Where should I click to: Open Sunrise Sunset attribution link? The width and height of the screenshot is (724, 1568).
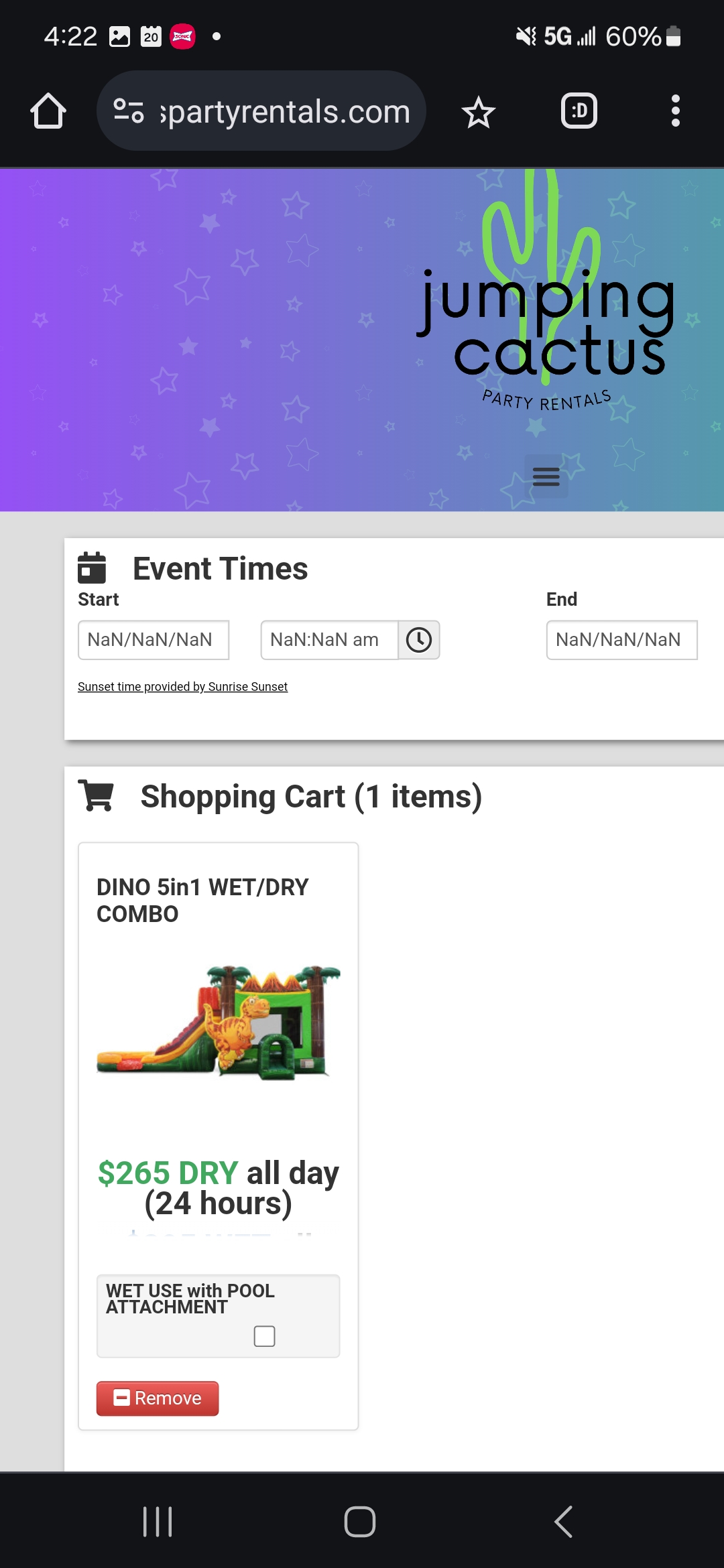point(182,687)
